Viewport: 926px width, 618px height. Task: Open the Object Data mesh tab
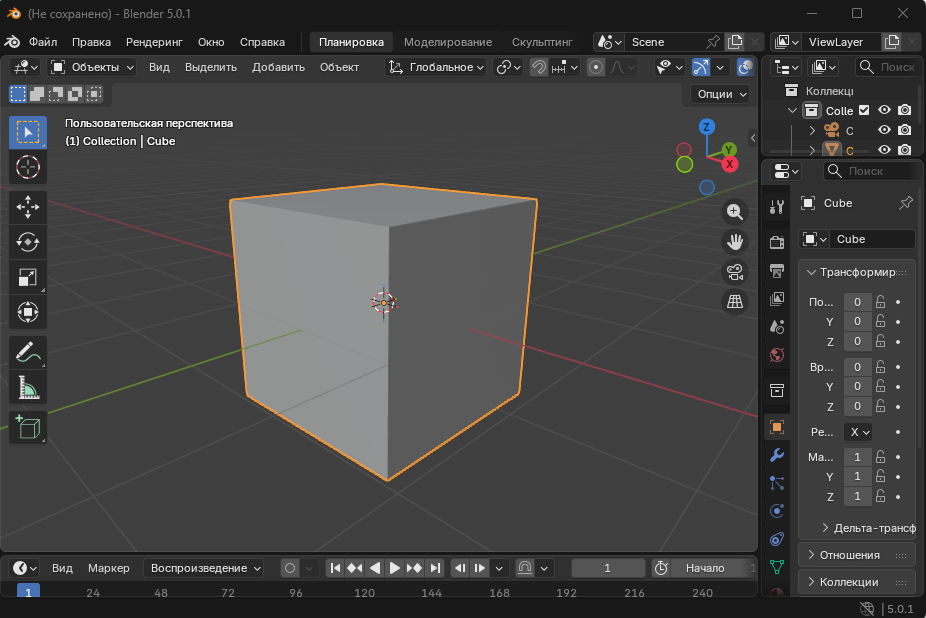click(777, 567)
